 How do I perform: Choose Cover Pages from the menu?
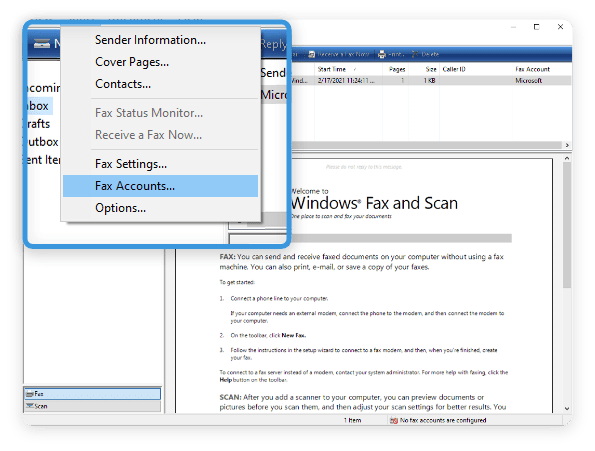[x=132, y=62]
